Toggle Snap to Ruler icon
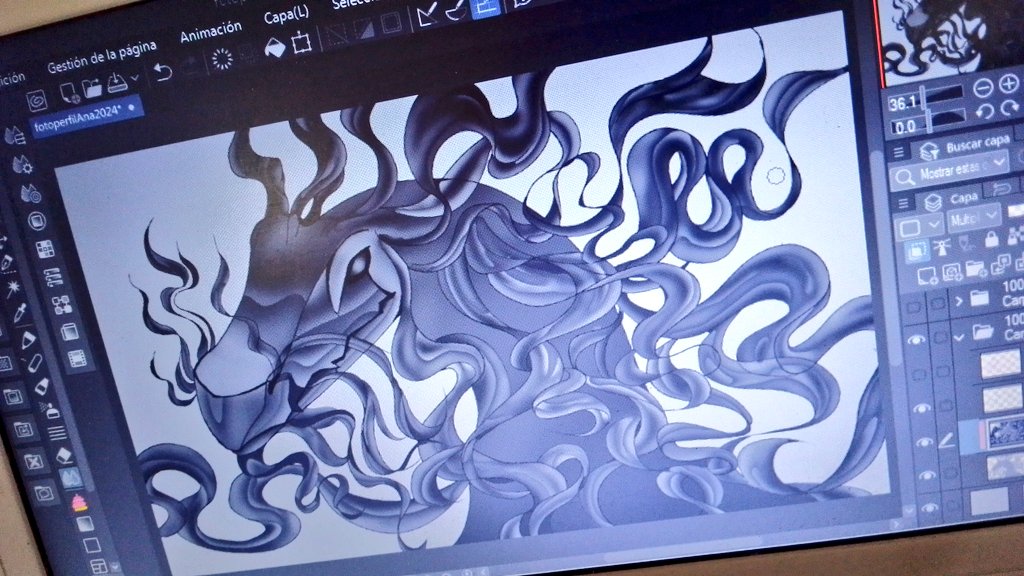The height and width of the screenshot is (576, 1024). (x=427, y=15)
